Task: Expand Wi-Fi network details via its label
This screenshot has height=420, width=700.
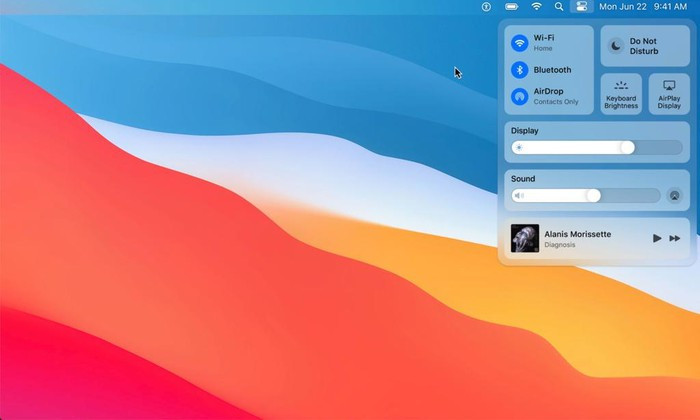Action: coord(544,38)
